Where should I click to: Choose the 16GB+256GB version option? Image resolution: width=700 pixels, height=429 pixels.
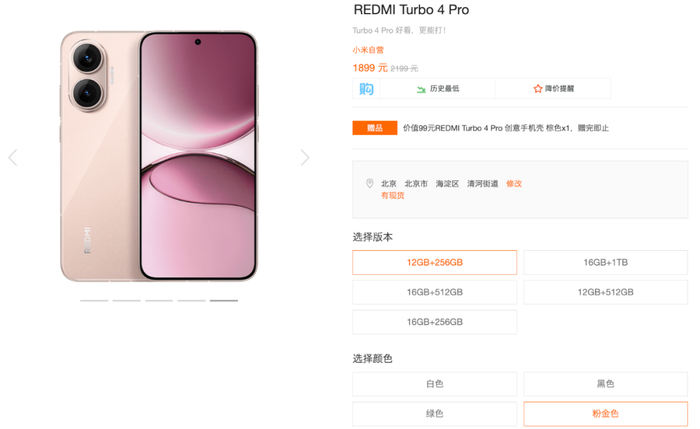click(434, 322)
